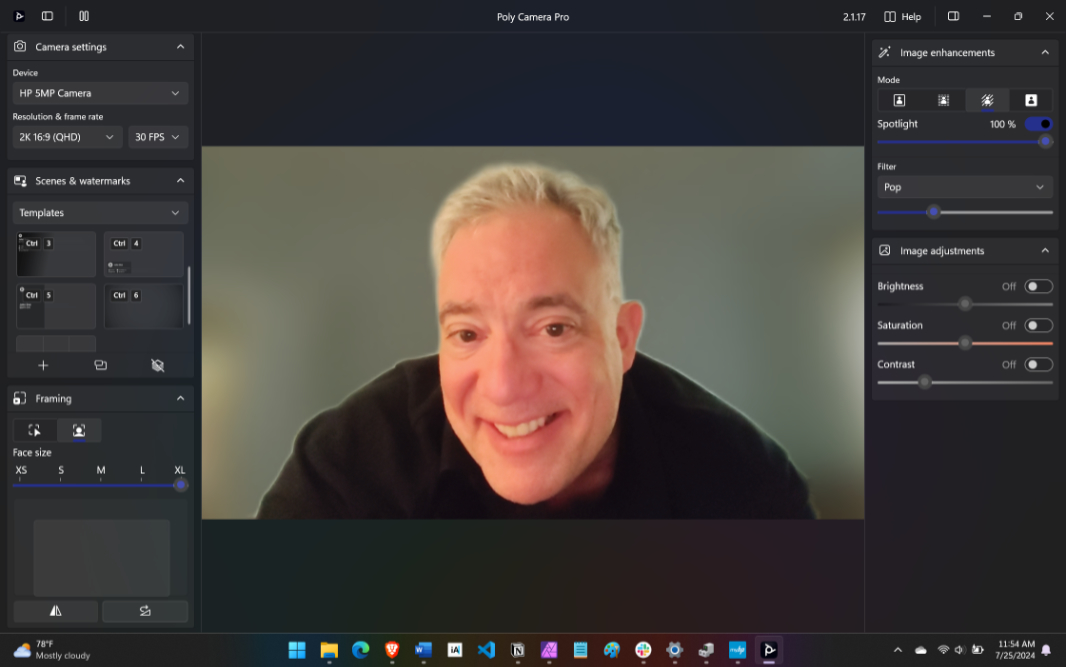The image size is (1066, 667).
Task: Open Notion from the taskbar
Action: coord(517,650)
